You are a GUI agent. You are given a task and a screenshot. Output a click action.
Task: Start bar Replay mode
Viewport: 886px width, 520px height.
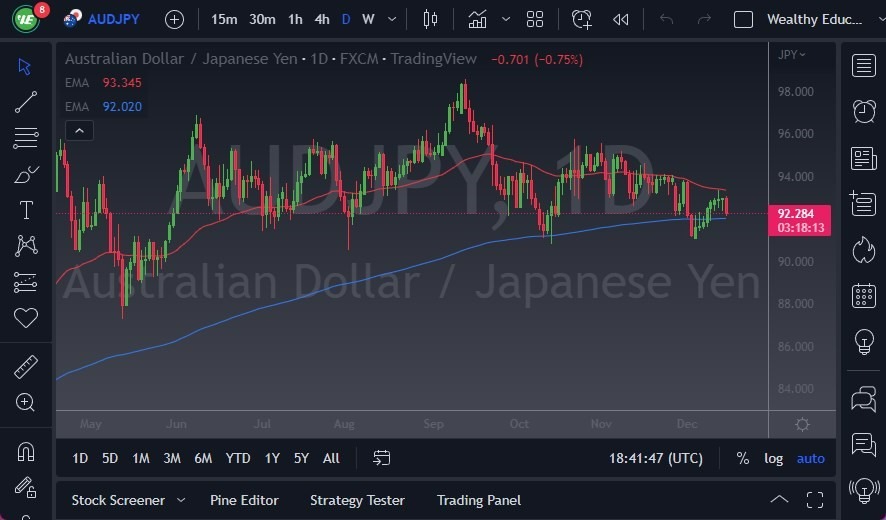(620, 20)
